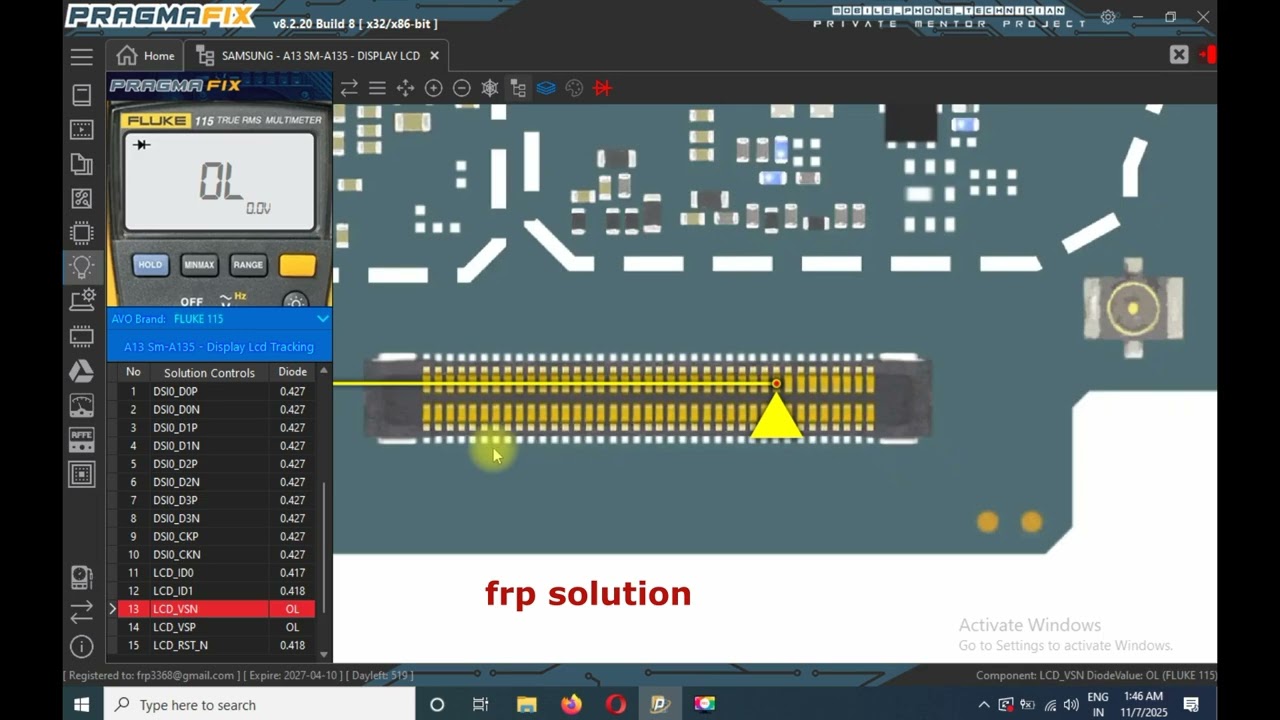The width and height of the screenshot is (1280, 720).
Task: Open the Google Drive sidebar icon
Action: (82, 371)
